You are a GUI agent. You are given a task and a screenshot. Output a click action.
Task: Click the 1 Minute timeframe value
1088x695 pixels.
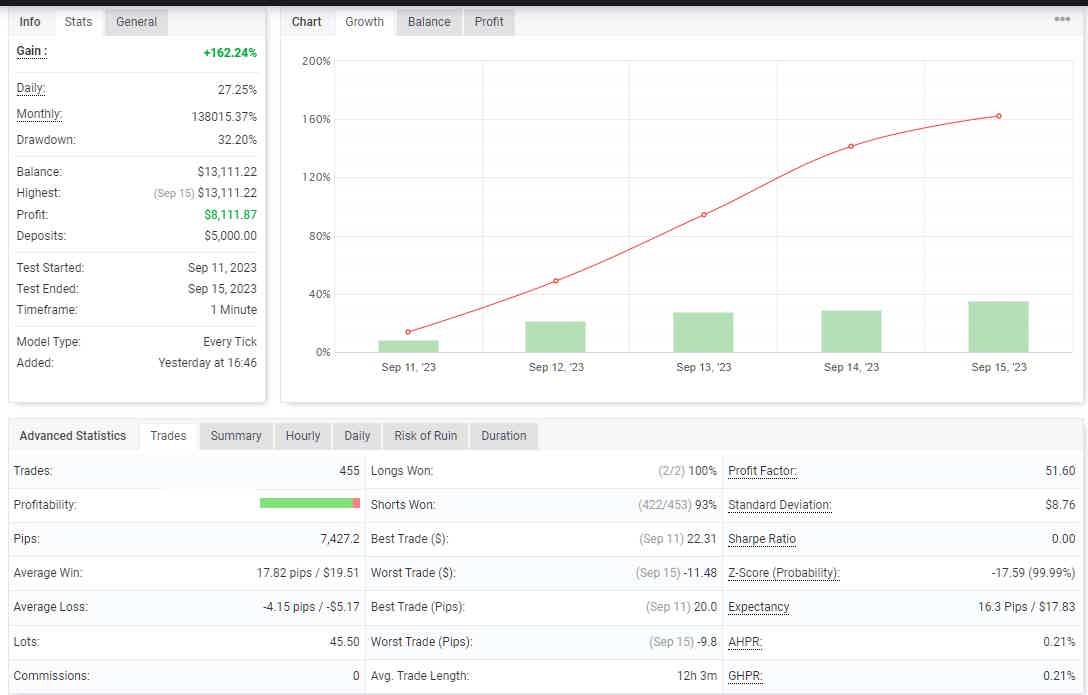(234, 310)
